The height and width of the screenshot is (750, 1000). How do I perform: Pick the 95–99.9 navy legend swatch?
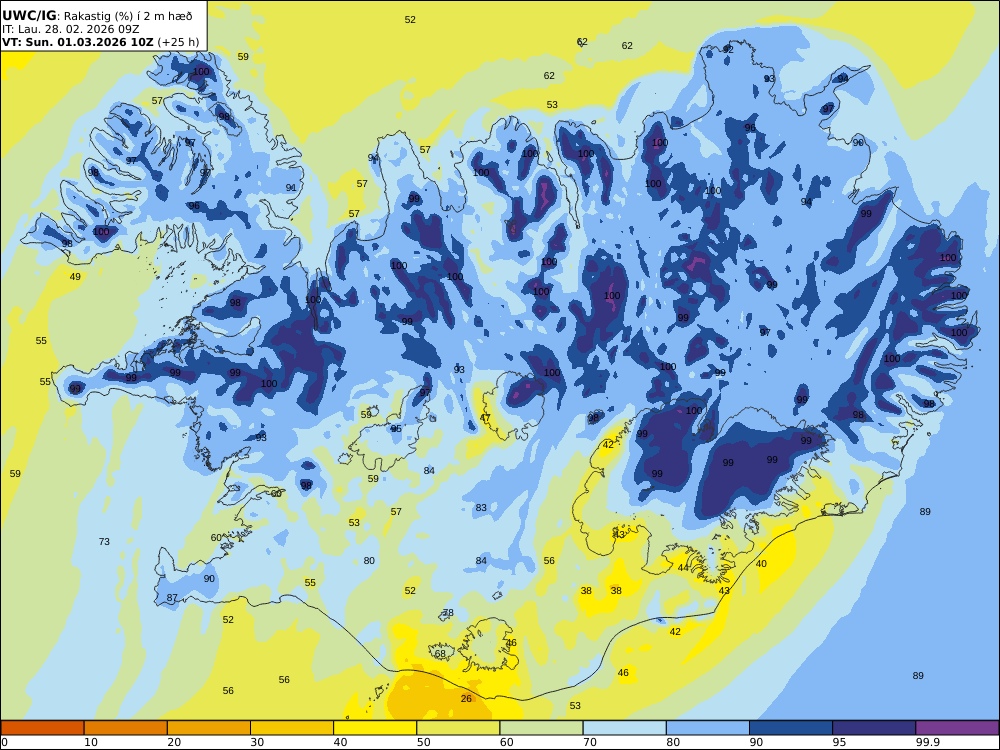pos(874,728)
